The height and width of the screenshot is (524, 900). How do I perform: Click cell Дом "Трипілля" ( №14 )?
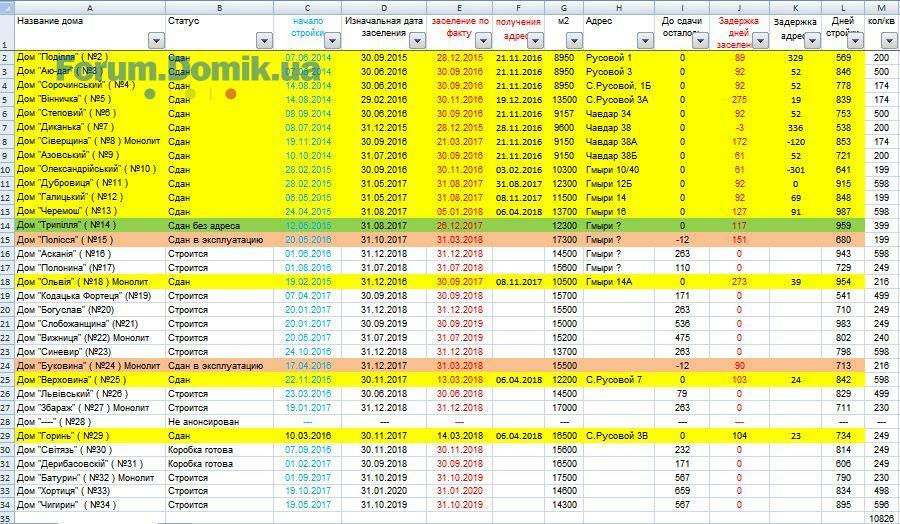[90, 226]
